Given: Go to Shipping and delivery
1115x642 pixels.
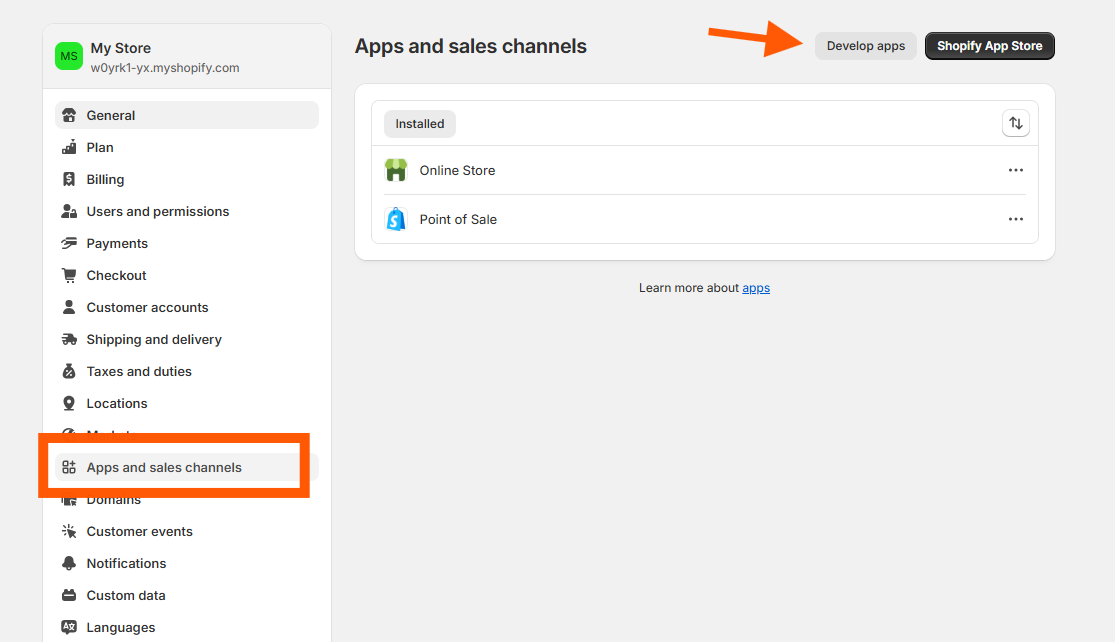Looking at the screenshot, I should point(186,339).
